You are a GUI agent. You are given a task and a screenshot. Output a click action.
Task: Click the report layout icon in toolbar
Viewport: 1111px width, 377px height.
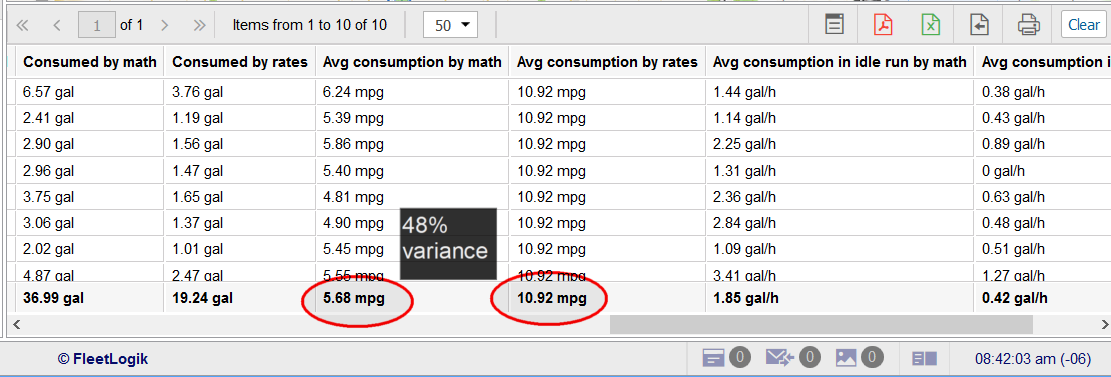tap(835, 25)
